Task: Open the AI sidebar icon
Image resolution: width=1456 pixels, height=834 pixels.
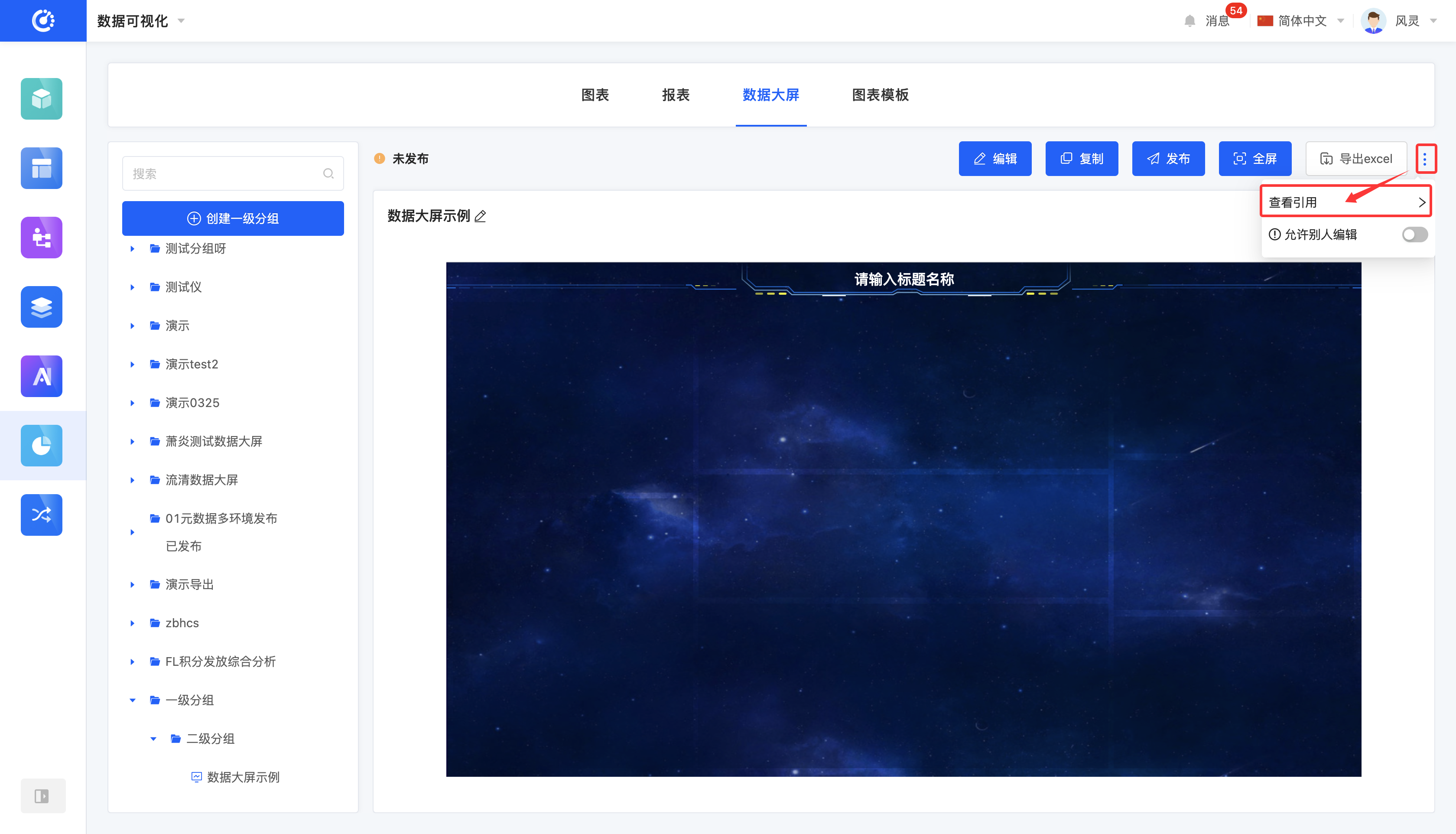Action: click(41, 376)
